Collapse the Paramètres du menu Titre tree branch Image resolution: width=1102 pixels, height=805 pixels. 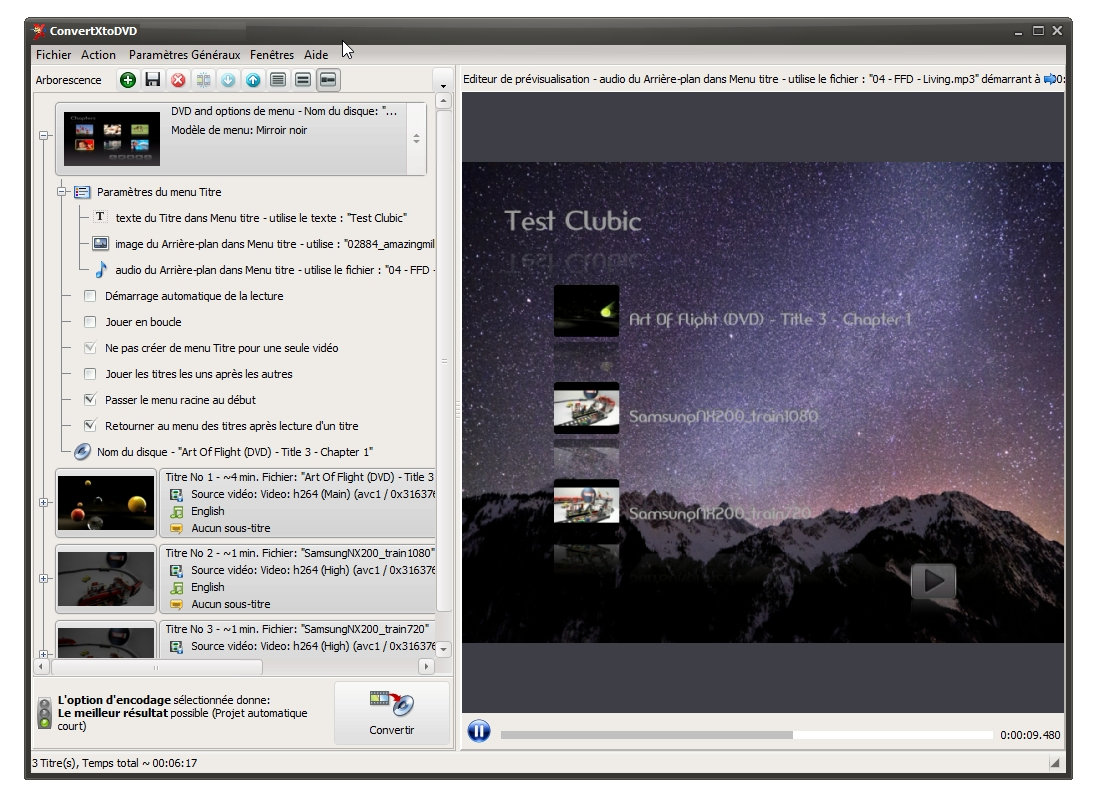(62, 192)
